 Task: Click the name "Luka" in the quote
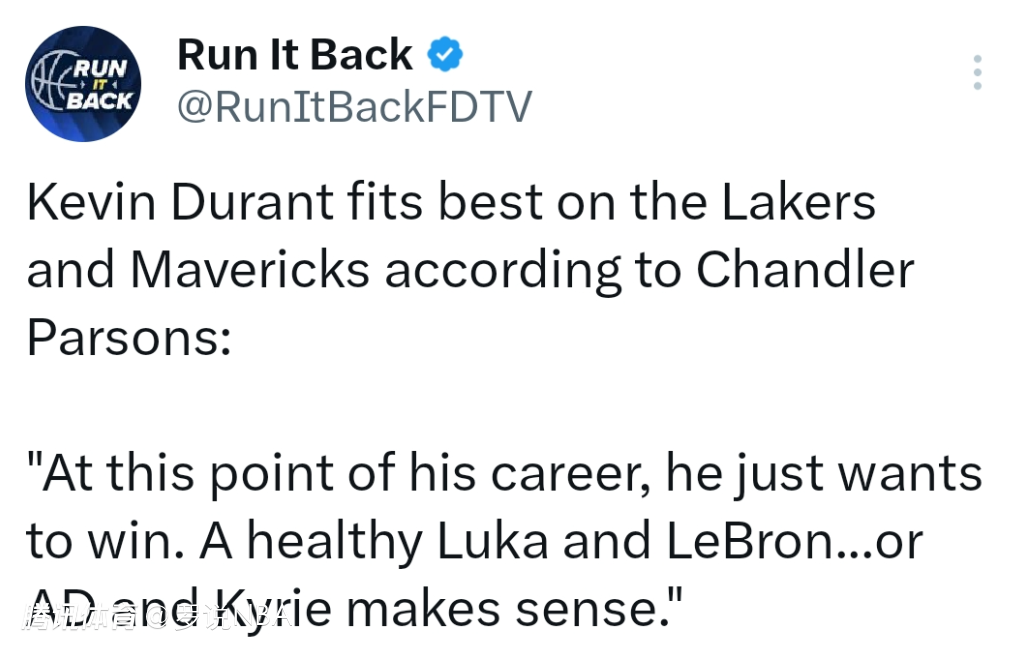(x=493, y=541)
